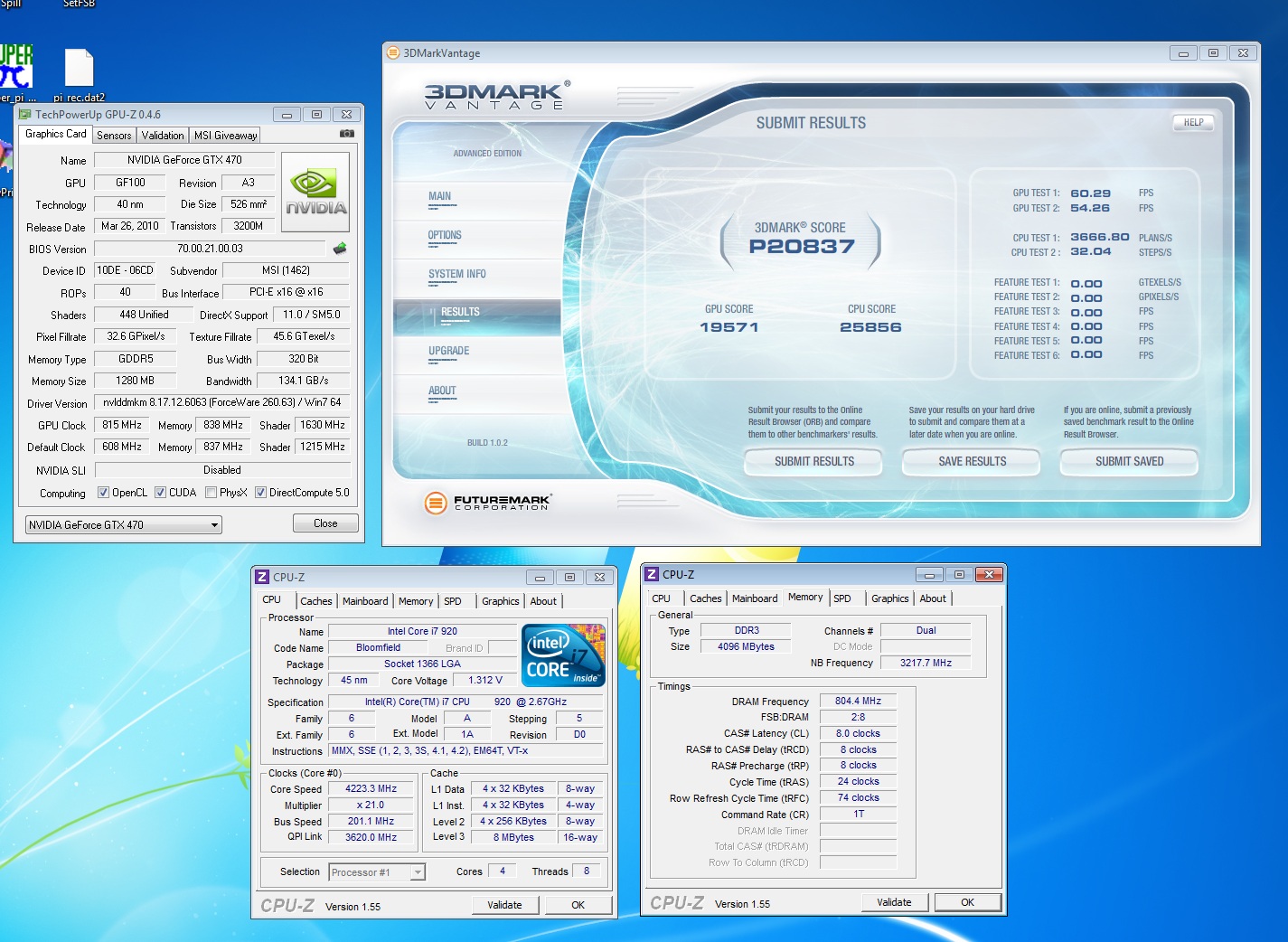Open the Processor #1 selection dropdown
The height and width of the screenshot is (942, 1288).
[x=377, y=872]
